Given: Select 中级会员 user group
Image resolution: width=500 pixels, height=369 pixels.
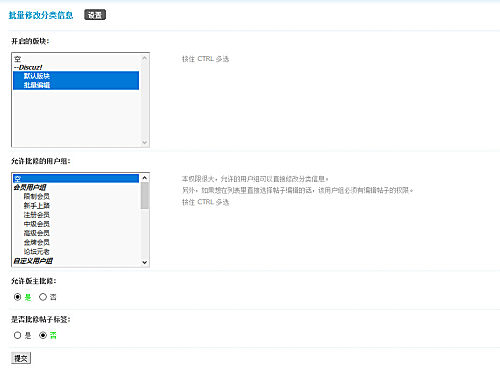Looking at the screenshot, I should [76, 224].
